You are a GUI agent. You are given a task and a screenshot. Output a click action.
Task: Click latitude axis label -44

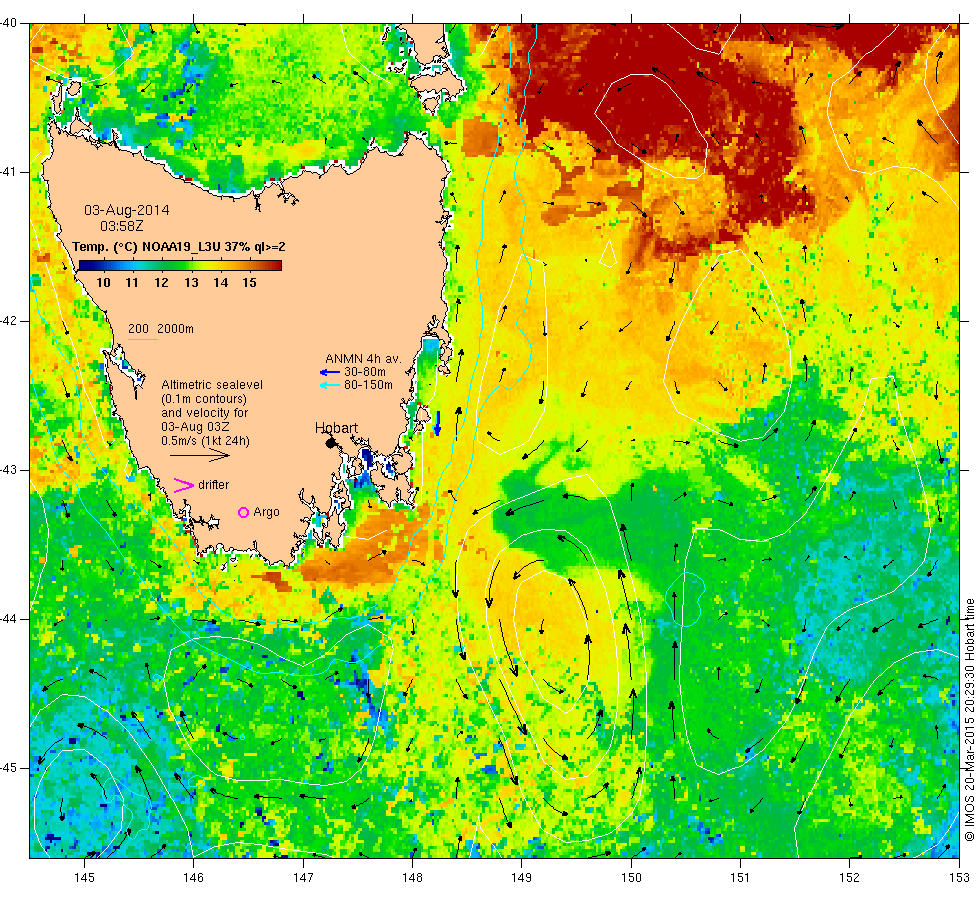tap(9, 619)
